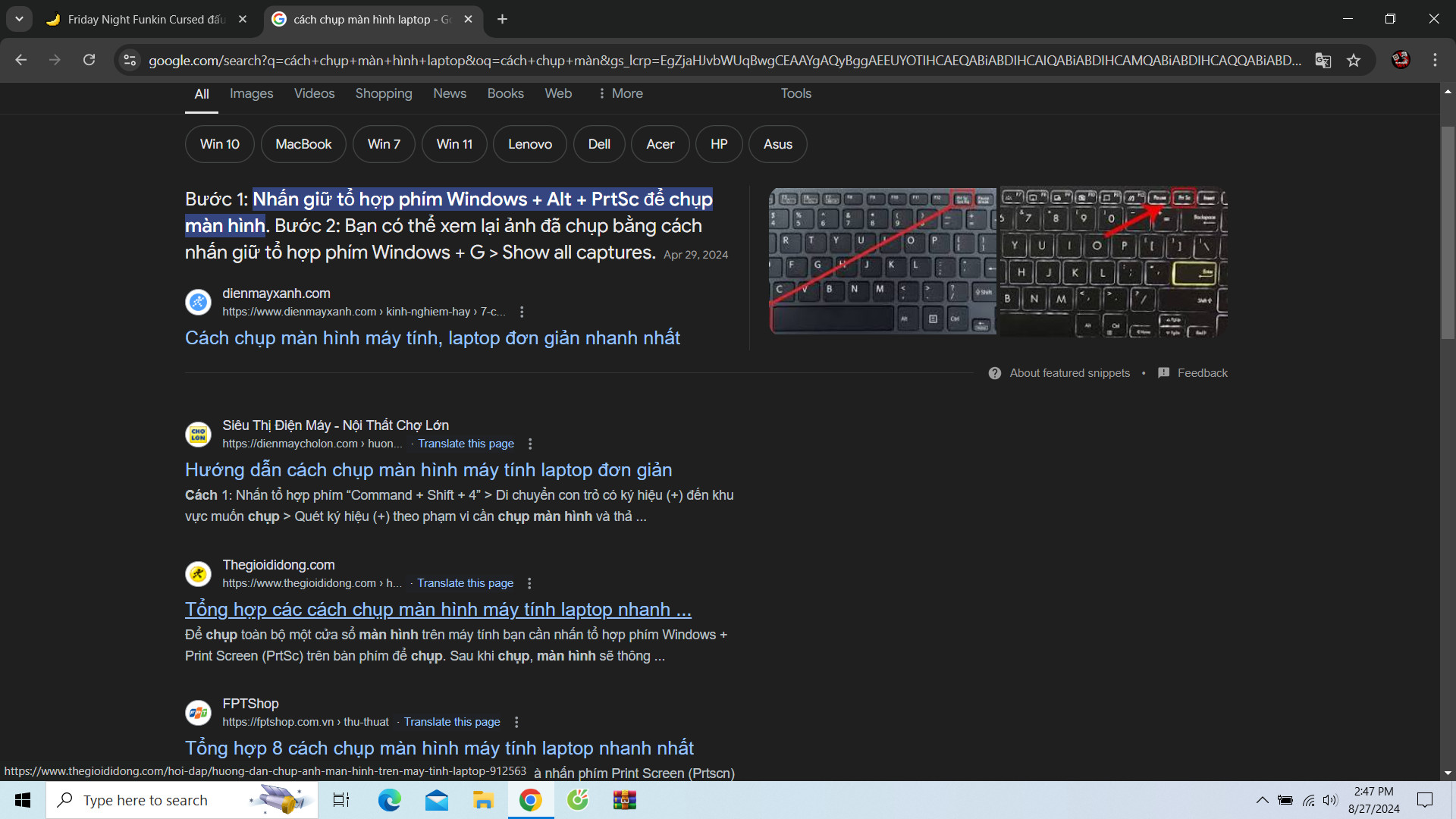This screenshot has height=819, width=1456.
Task: Open options menu for Thegioididong result
Action: [x=529, y=583]
